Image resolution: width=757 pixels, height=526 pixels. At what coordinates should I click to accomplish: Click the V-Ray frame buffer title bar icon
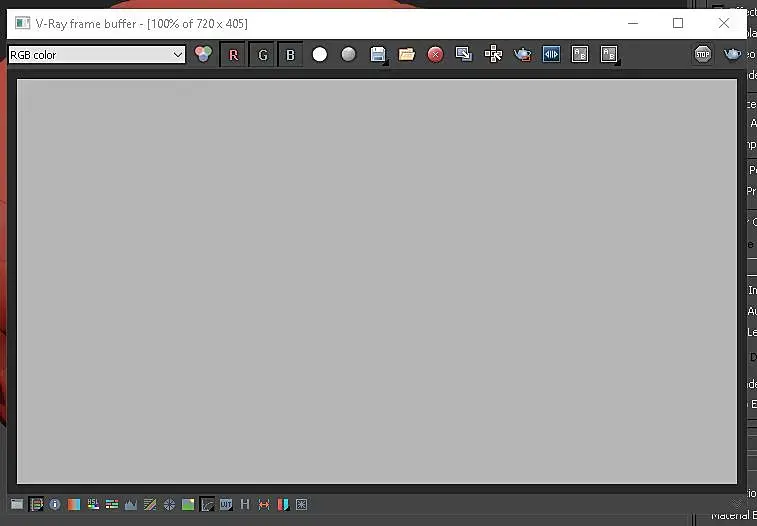22,23
